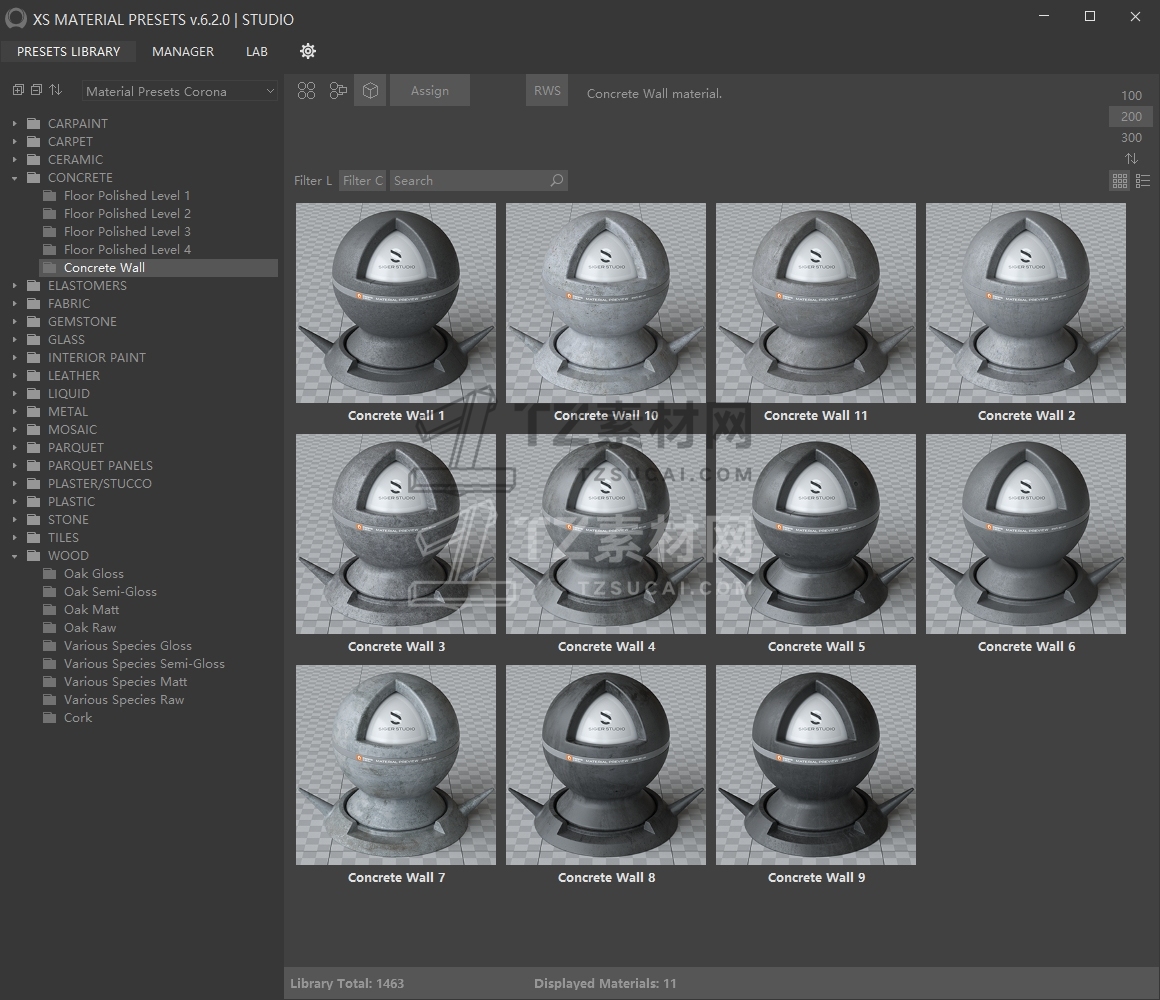Image resolution: width=1160 pixels, height=1000 pixels.
Task: Click the sort arrows above the category tree
Action: [x=56, y=90]
